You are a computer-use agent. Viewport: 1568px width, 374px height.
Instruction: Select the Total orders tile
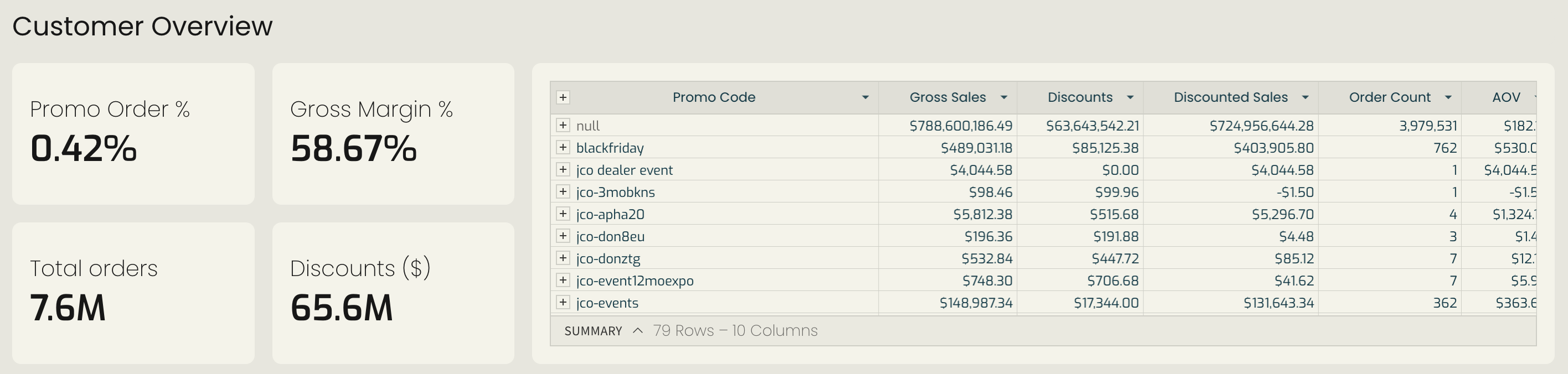(133, 293)
